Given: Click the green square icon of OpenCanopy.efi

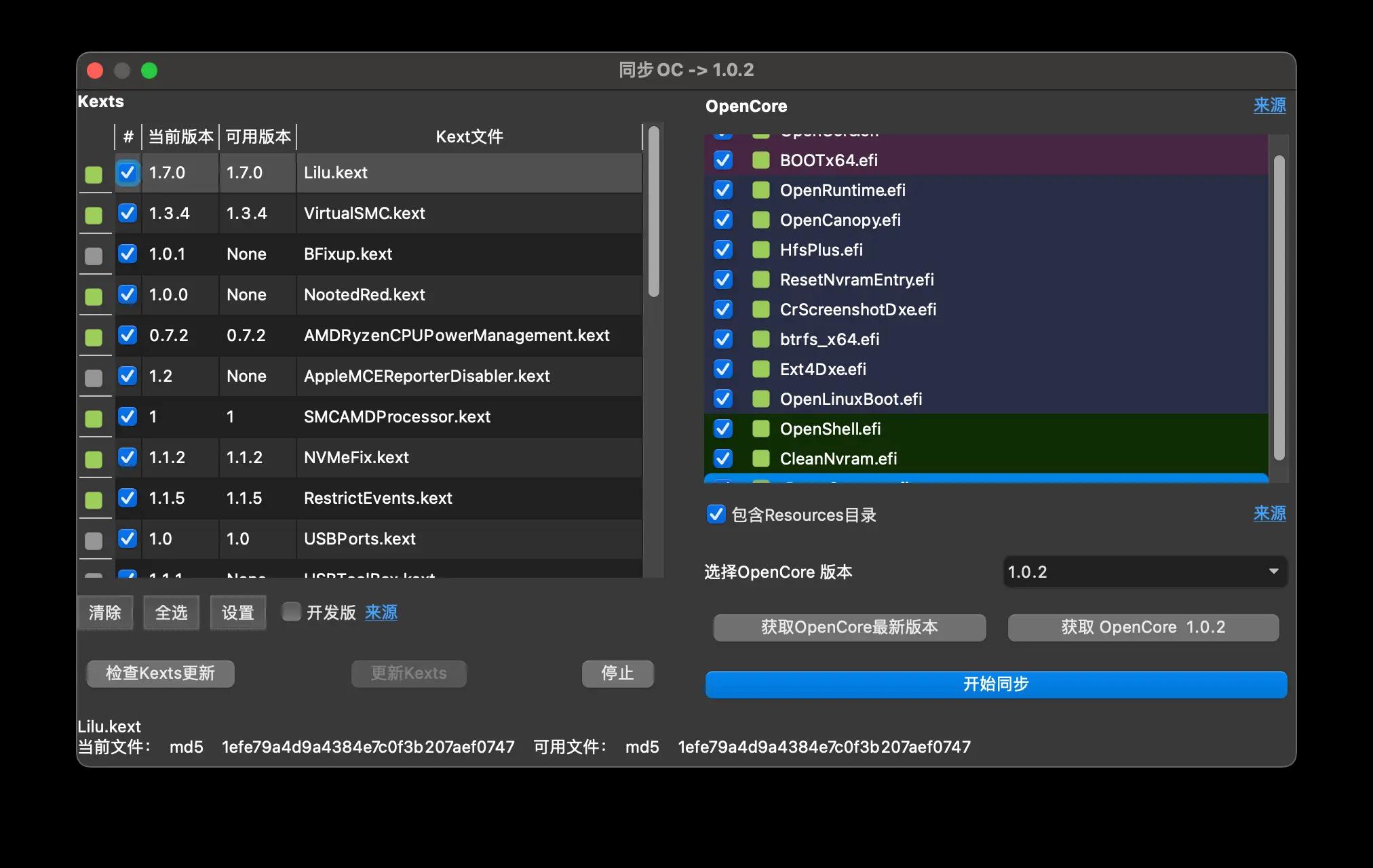Looking at the screenshot, I should click(761, 220).
